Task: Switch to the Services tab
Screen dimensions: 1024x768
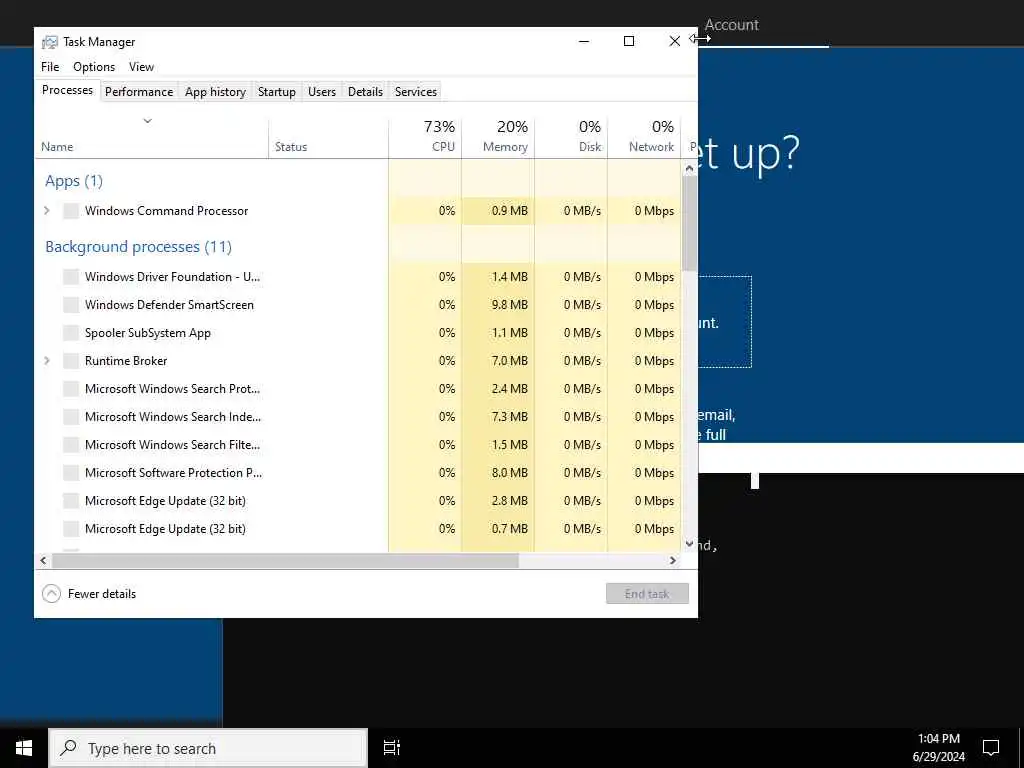Action: click(x=416, y=92)
